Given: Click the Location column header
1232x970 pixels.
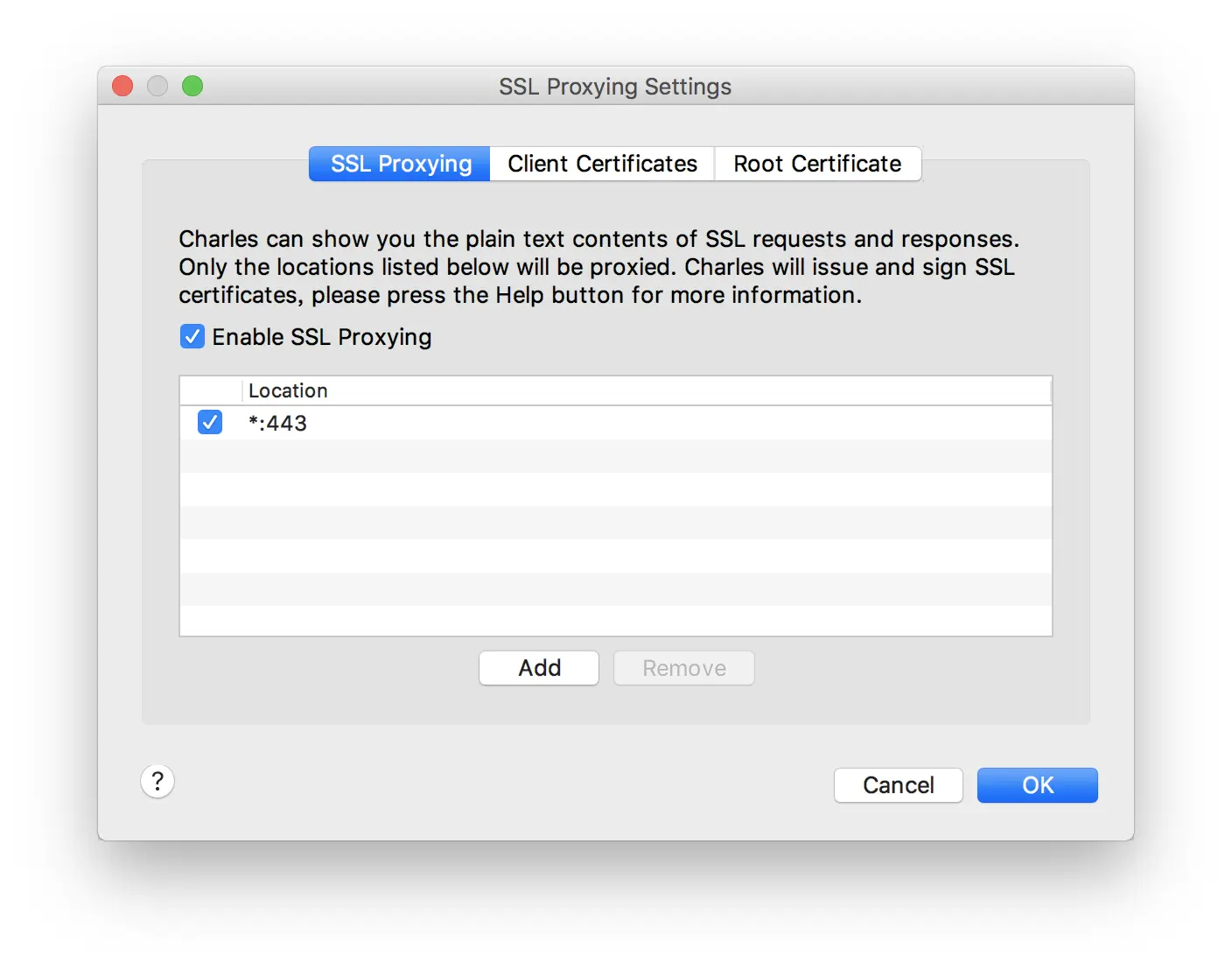Looking at the screenshot, I should pyautogui.click(x=646, y=390).
